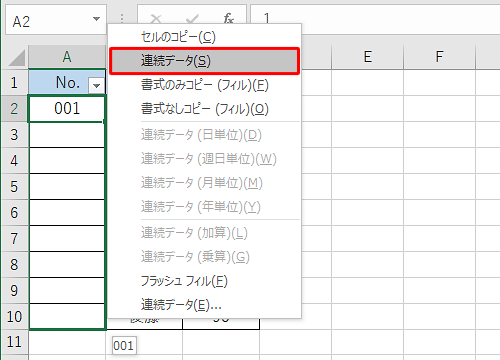
Task: Open the Name Box dropdown arrow
Action: pos(96,19)
